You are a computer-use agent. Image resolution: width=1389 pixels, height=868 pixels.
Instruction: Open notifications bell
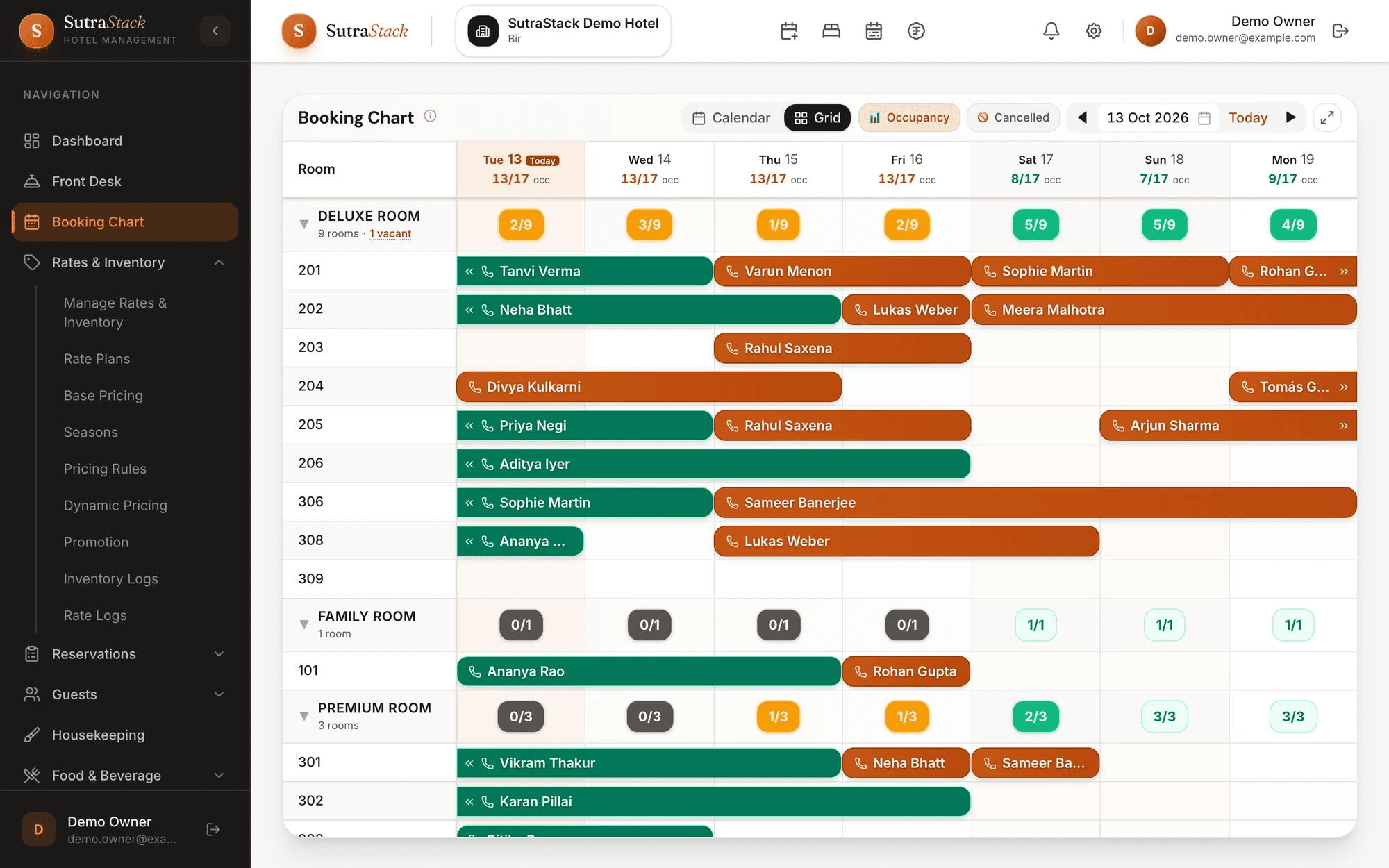pyautogui.click(x=1051, y=31)
